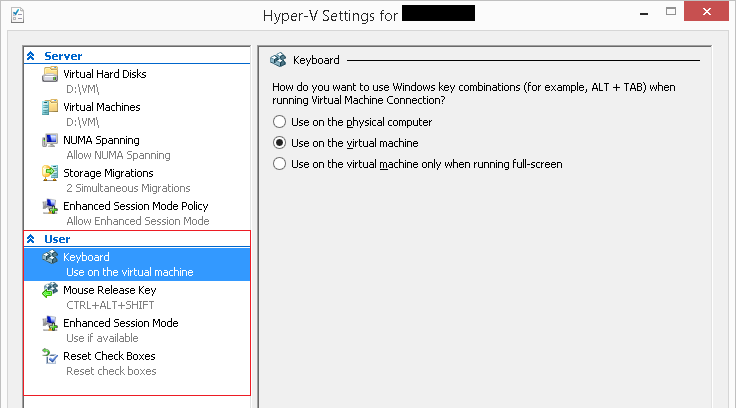Click the Virtual Machines icon
The image size is (736, 408).
coord(50,107)
